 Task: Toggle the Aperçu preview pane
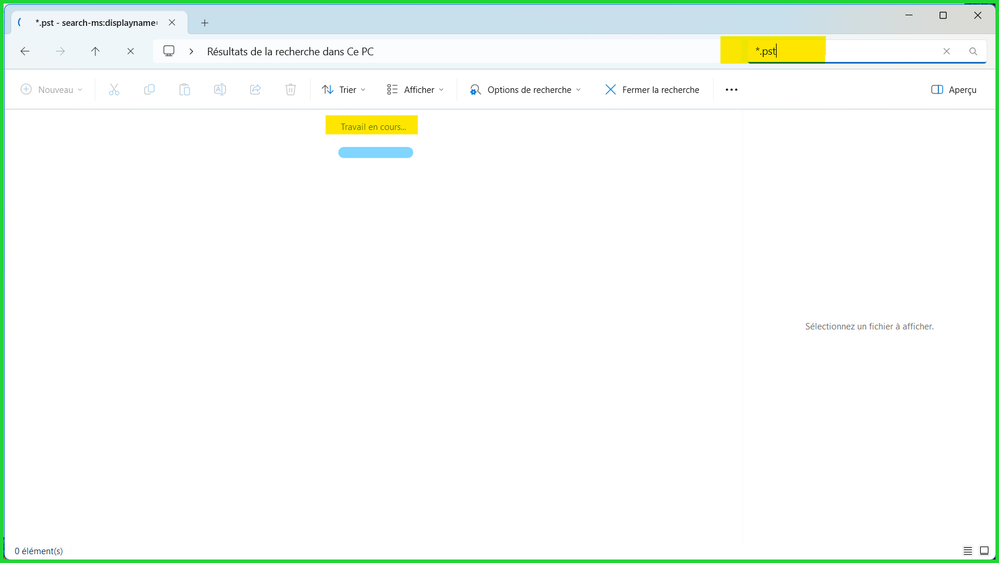[953, 90]
